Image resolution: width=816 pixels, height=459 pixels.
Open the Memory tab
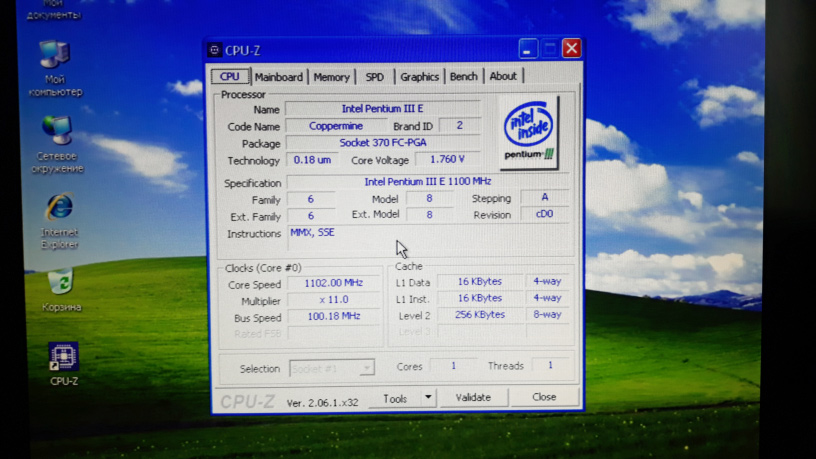click(332, 77)
